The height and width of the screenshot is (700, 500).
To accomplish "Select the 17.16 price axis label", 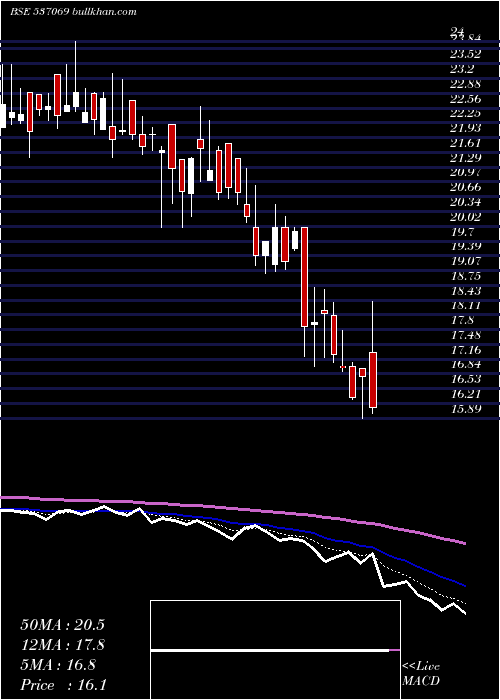I will click(466, 350).
